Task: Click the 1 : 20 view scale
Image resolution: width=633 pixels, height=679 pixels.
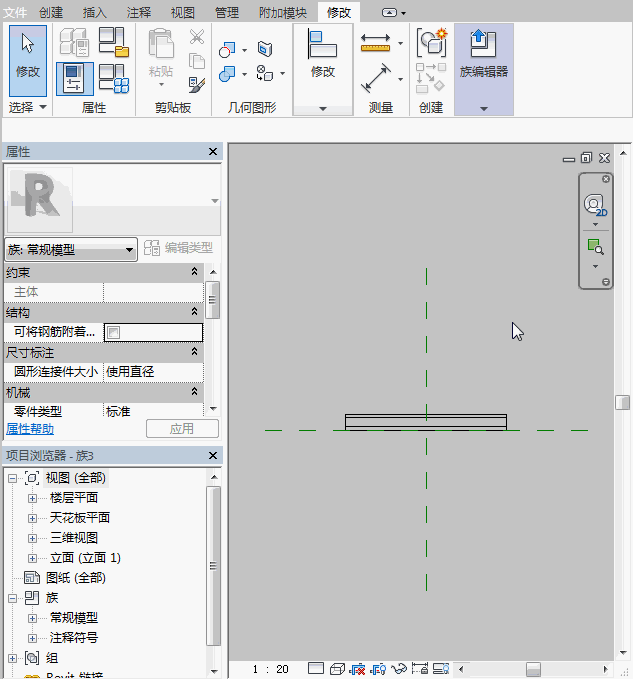Action: pyautogui.click(x=270, y=668)
